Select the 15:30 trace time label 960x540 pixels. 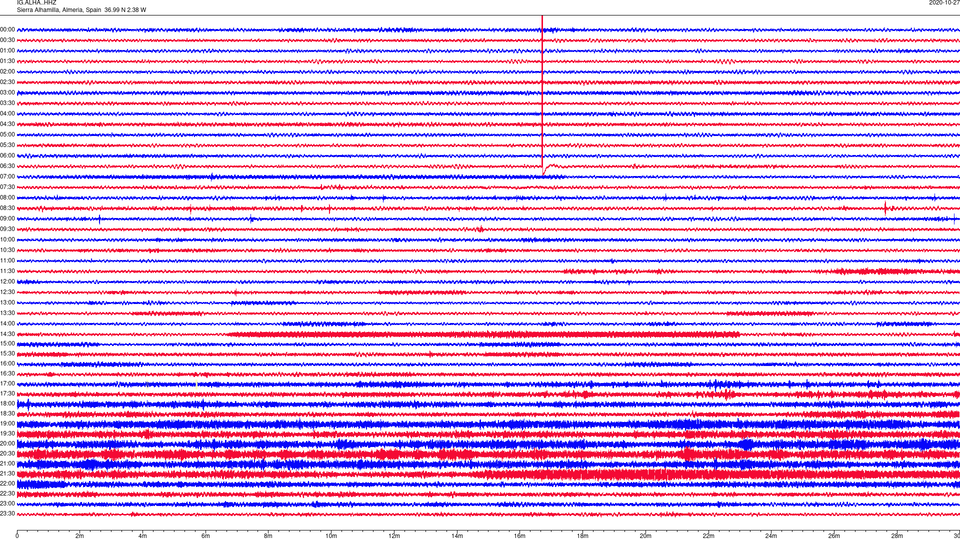[x=7, y=354]
